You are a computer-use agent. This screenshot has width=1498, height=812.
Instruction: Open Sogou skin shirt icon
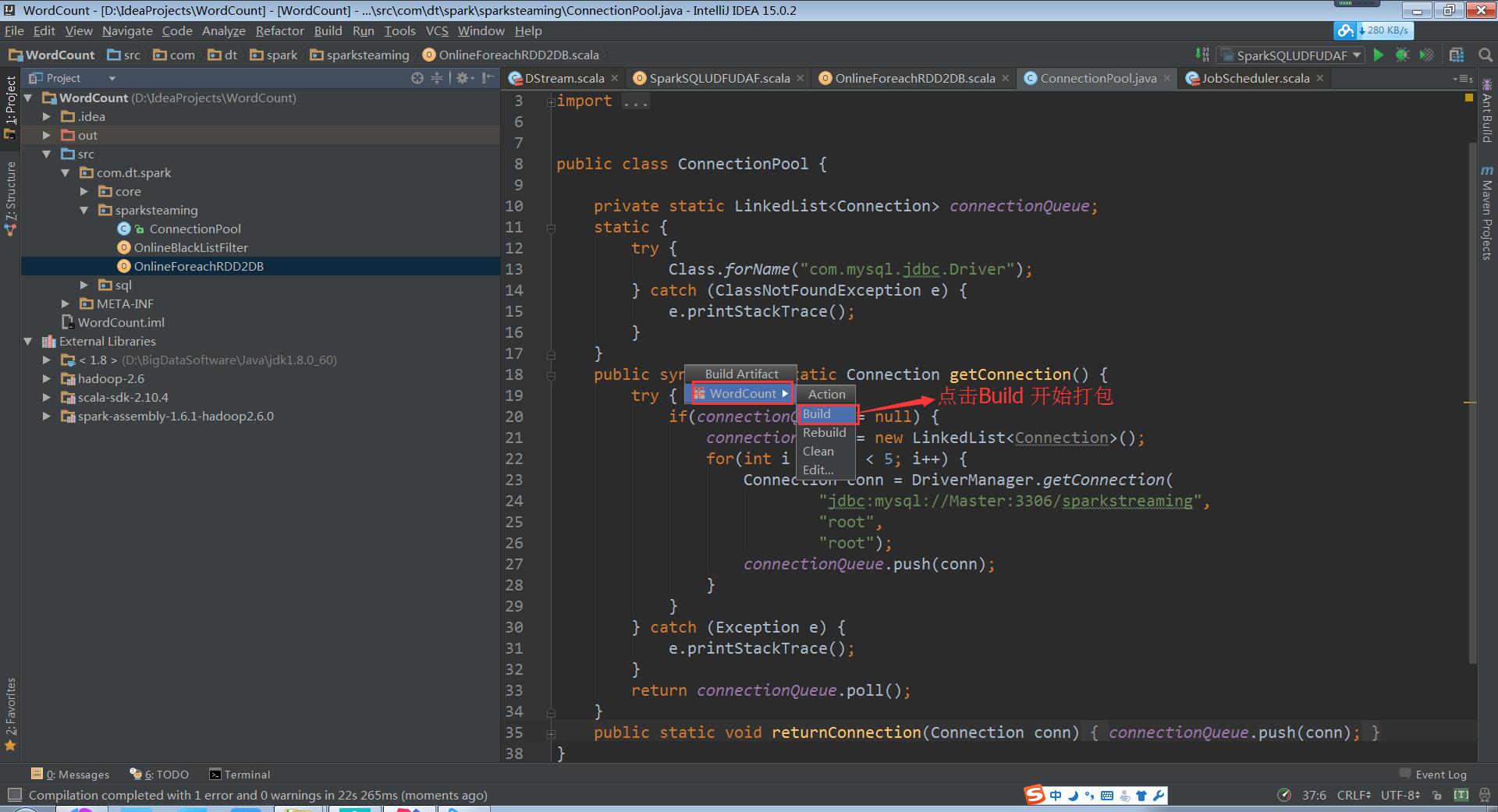(1141, 796)
